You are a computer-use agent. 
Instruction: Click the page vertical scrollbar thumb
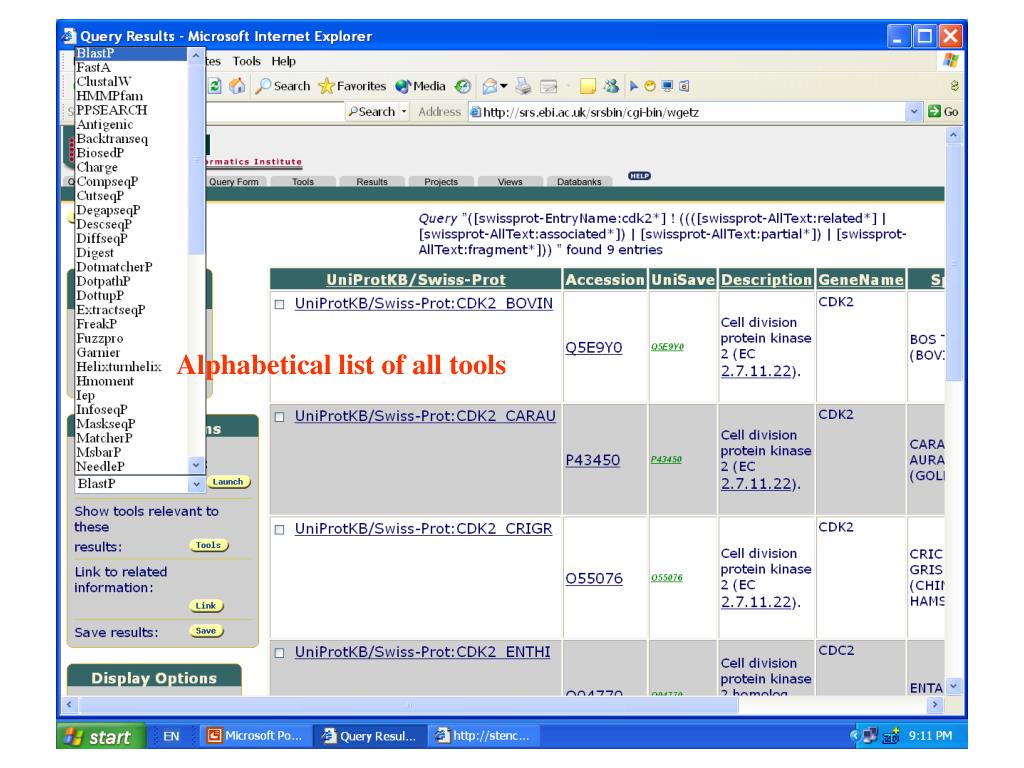click(953, 264)
